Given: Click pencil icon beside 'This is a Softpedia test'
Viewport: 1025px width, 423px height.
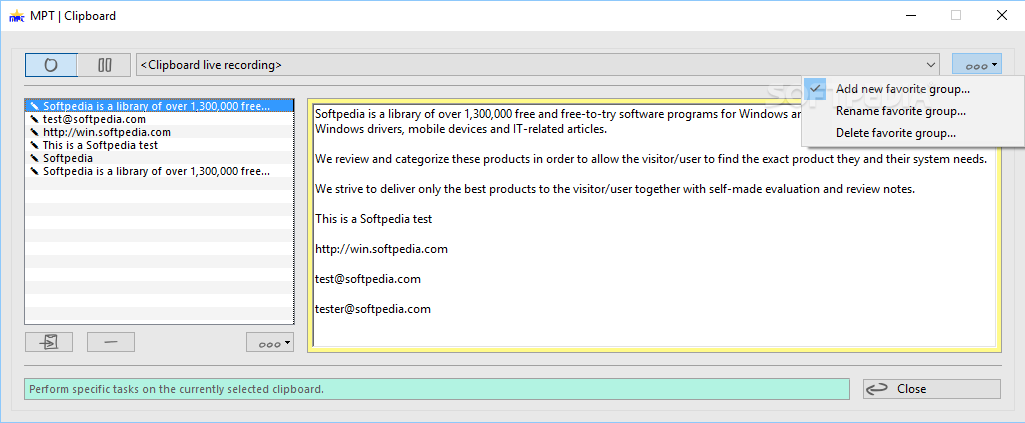Looking at the screenshot, I should coord(35,145).
